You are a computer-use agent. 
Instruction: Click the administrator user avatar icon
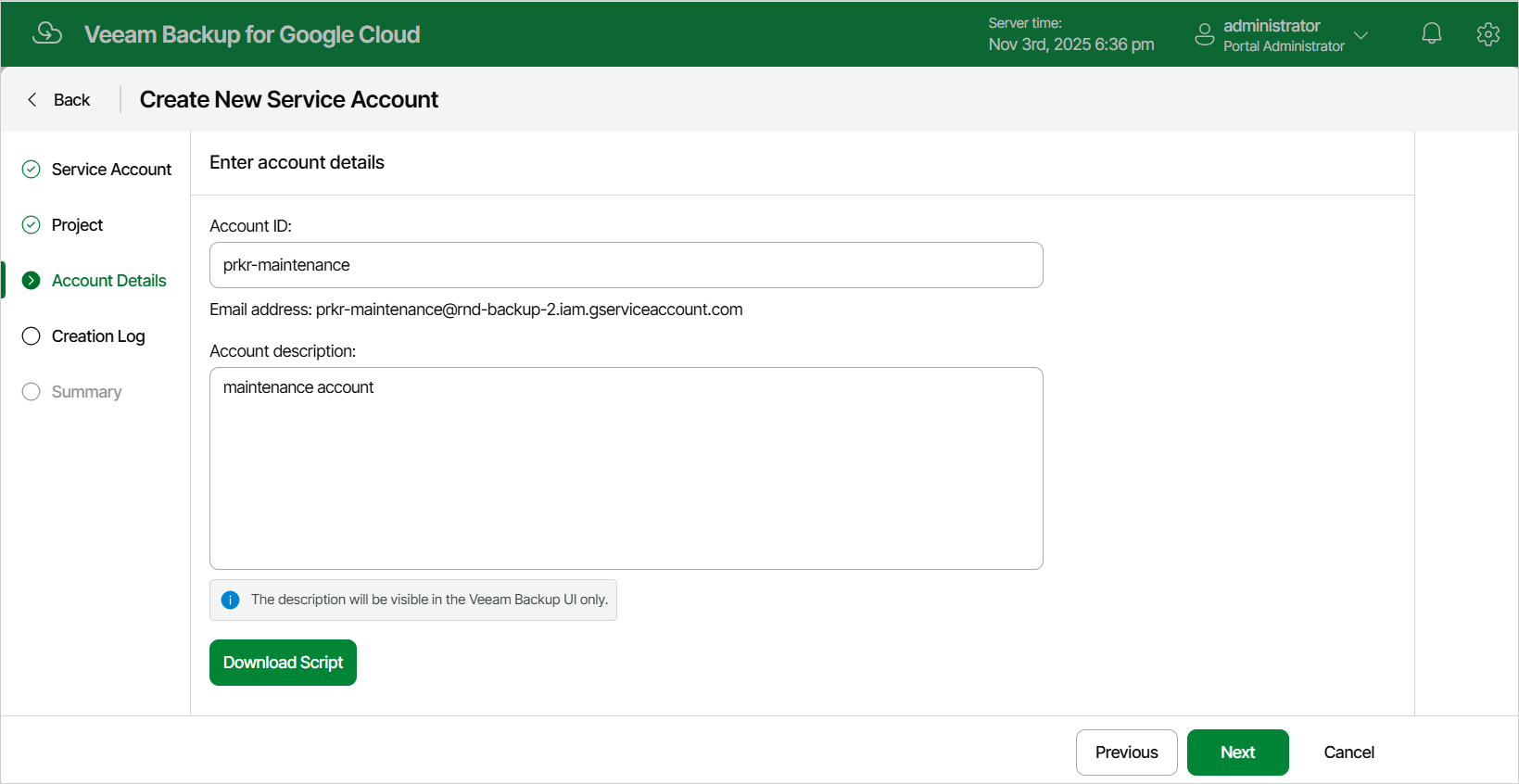pyautogui.click(x=1204, y=35)
